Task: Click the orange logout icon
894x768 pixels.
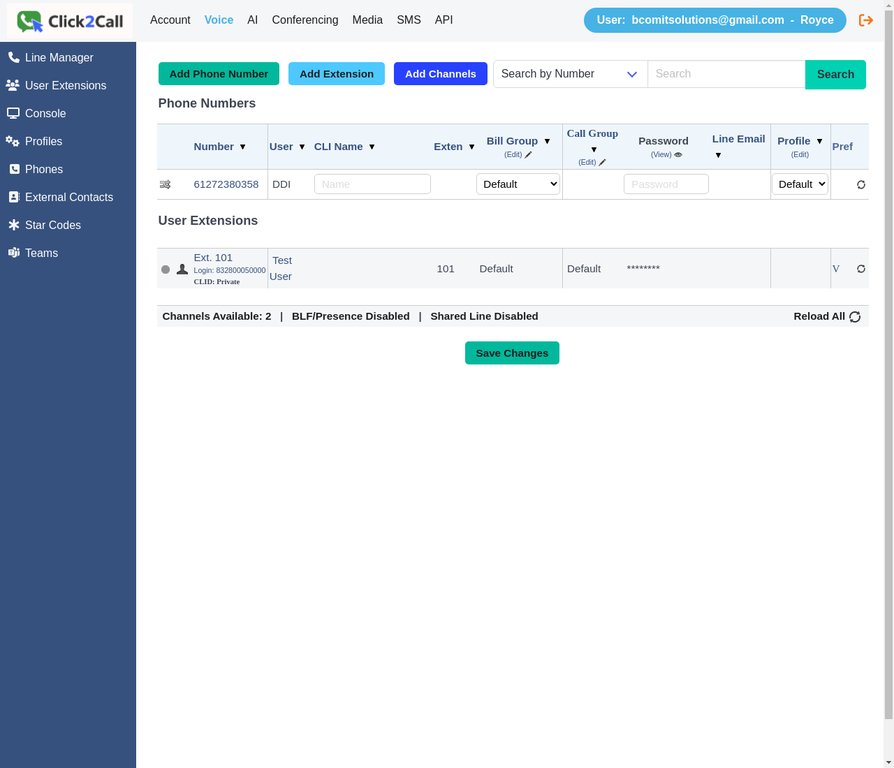Action: pos(866,19)
